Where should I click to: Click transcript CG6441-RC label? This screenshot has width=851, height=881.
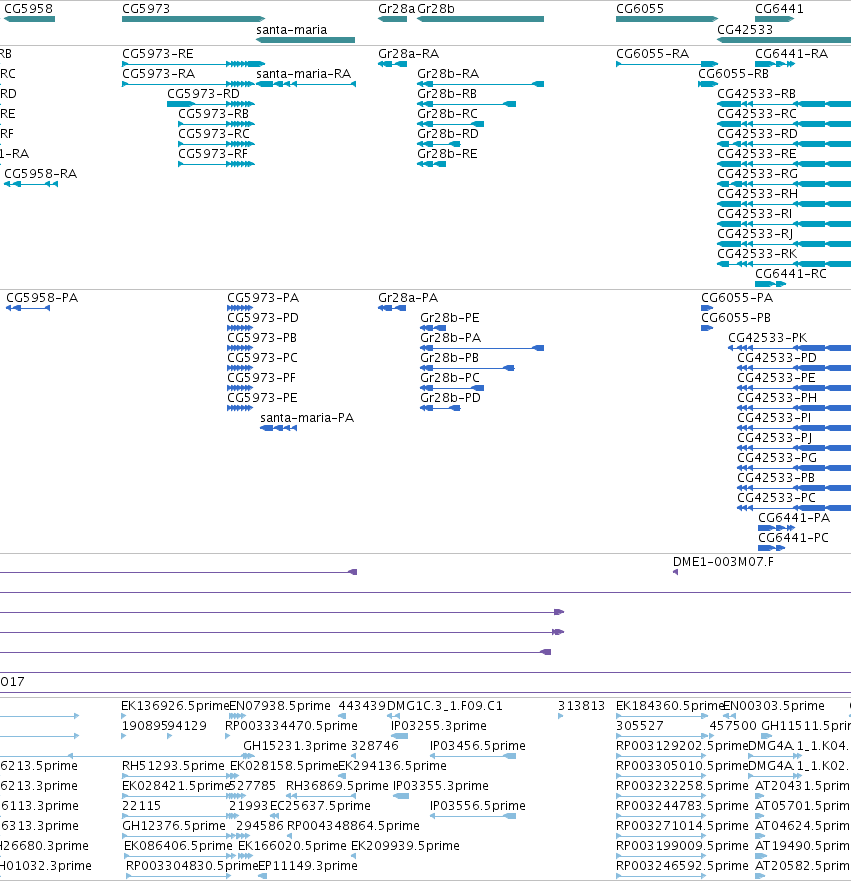(791, 274)
